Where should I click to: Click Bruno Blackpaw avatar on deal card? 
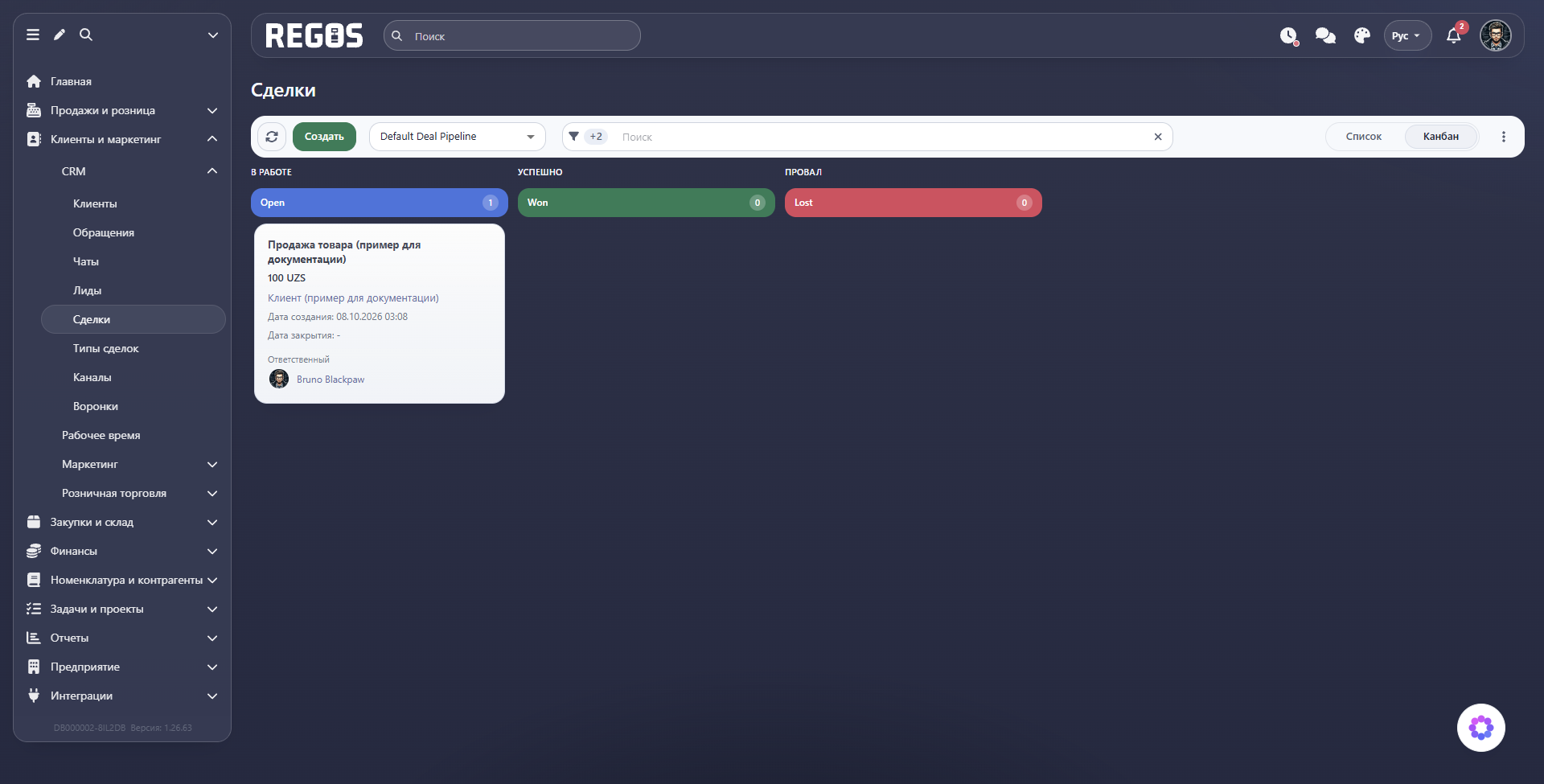279,379
